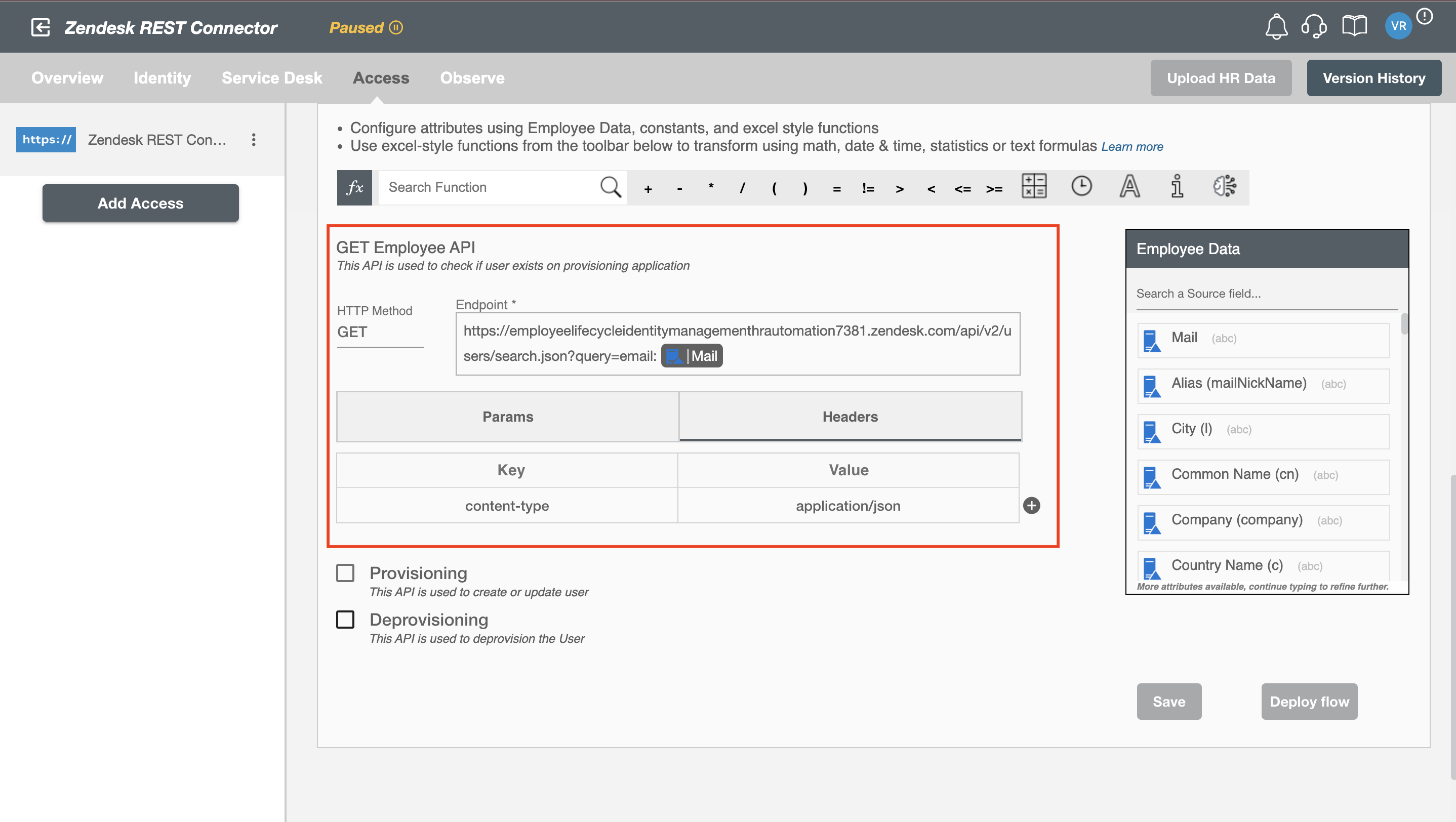The height and width of the screenshot is (822, 1456).
Task: Insert the plus operator
Action: click(x=648, y=189)
